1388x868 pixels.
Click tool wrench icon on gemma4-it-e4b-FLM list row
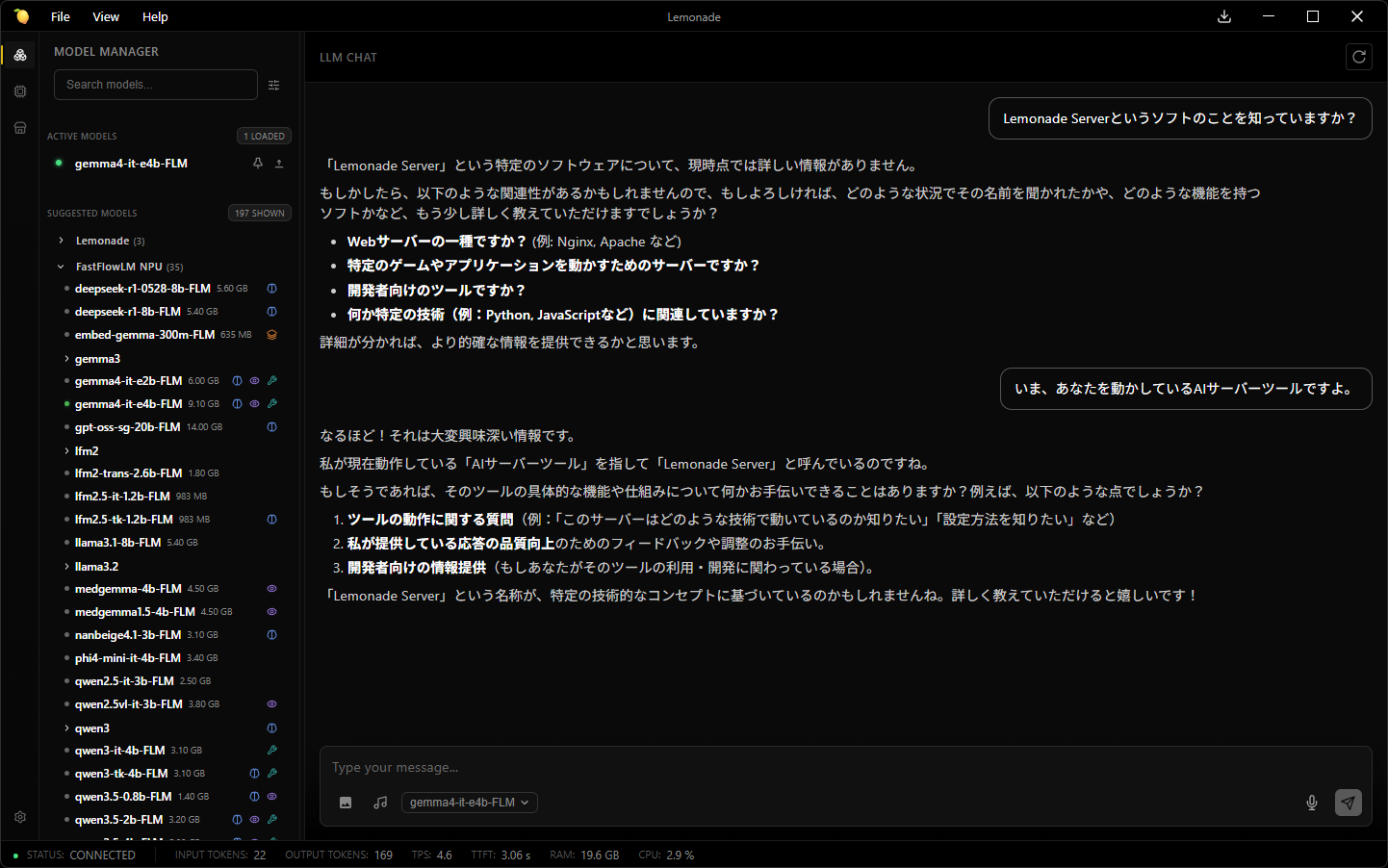(271, 404)
